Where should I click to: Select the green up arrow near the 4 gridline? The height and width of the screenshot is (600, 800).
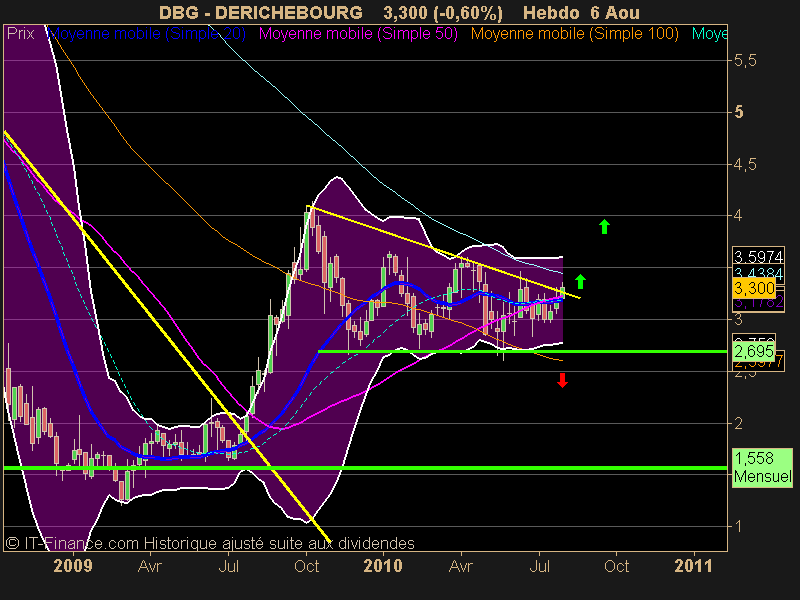pyautogui.click(x=605, y=227)
